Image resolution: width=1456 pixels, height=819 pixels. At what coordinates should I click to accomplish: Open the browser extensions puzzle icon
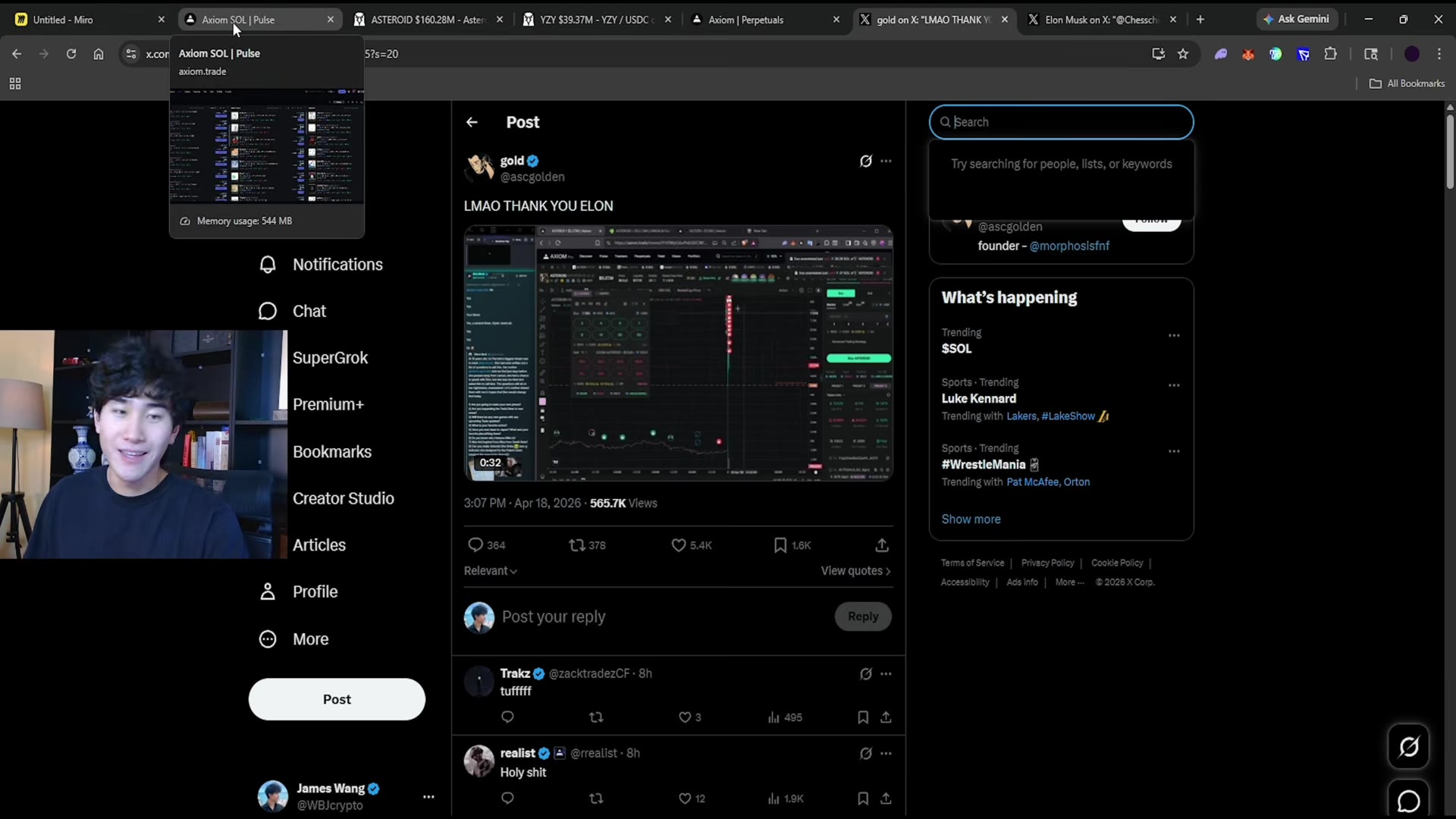(1330, 54)
